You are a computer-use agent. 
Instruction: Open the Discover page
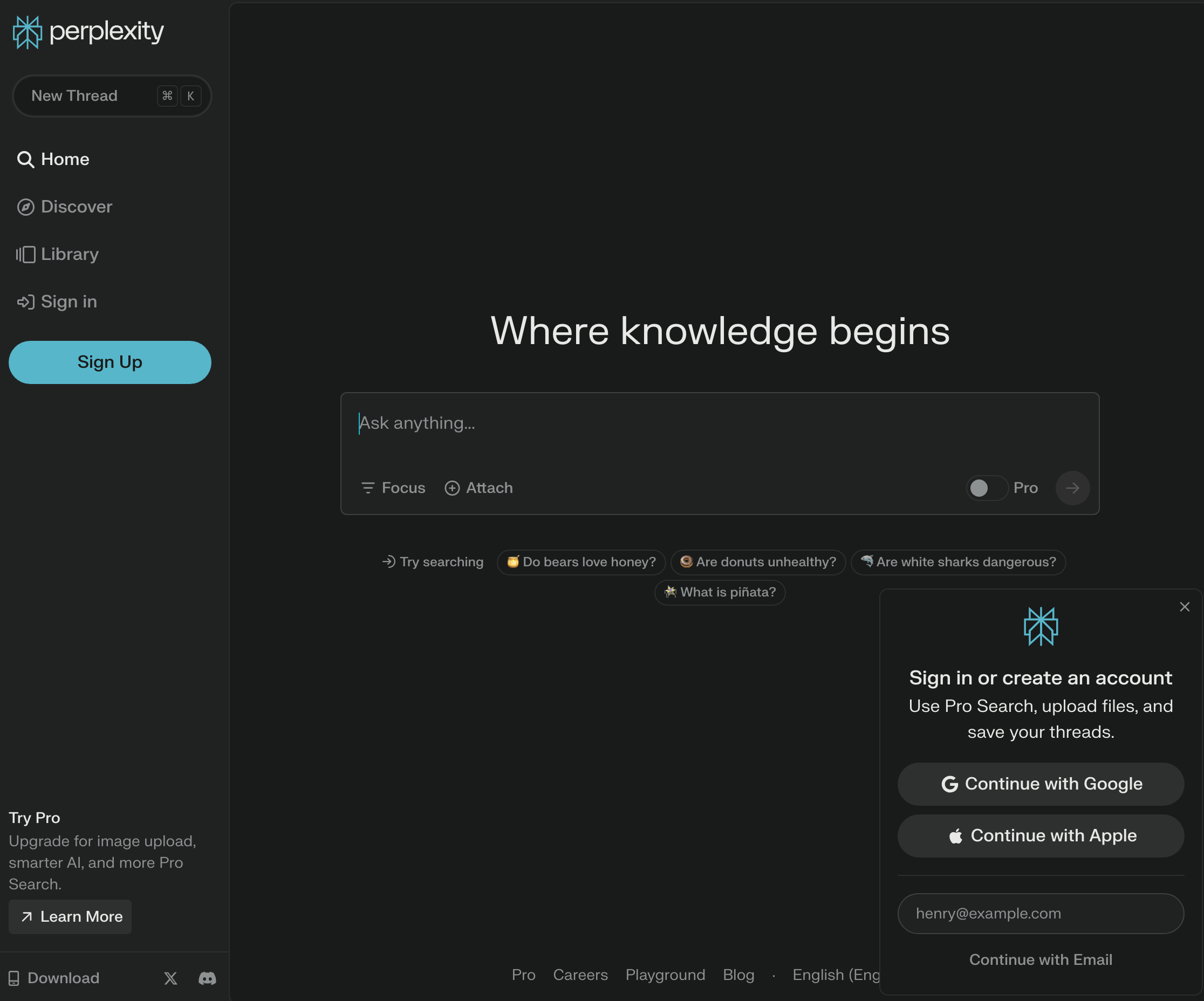[x=65, y=207]
